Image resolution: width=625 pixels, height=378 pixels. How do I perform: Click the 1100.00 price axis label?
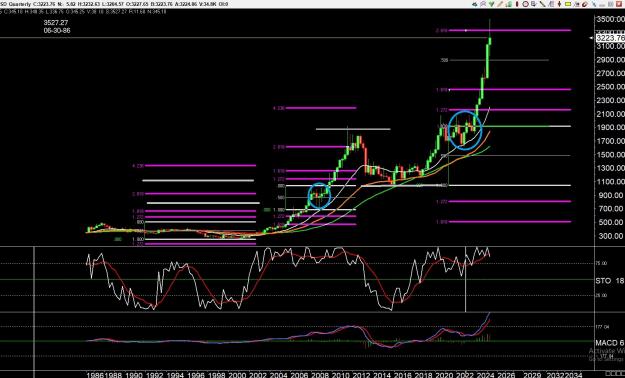point(610,181)
